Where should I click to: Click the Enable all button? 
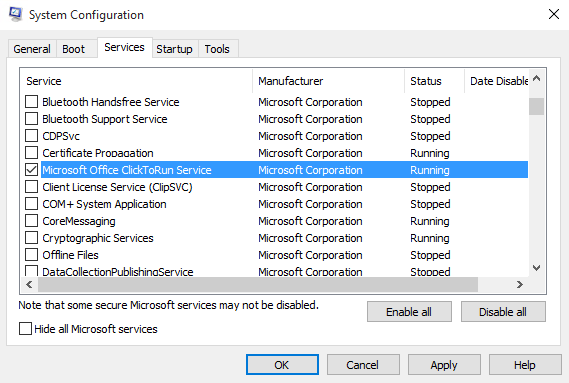tap(409, 312)
